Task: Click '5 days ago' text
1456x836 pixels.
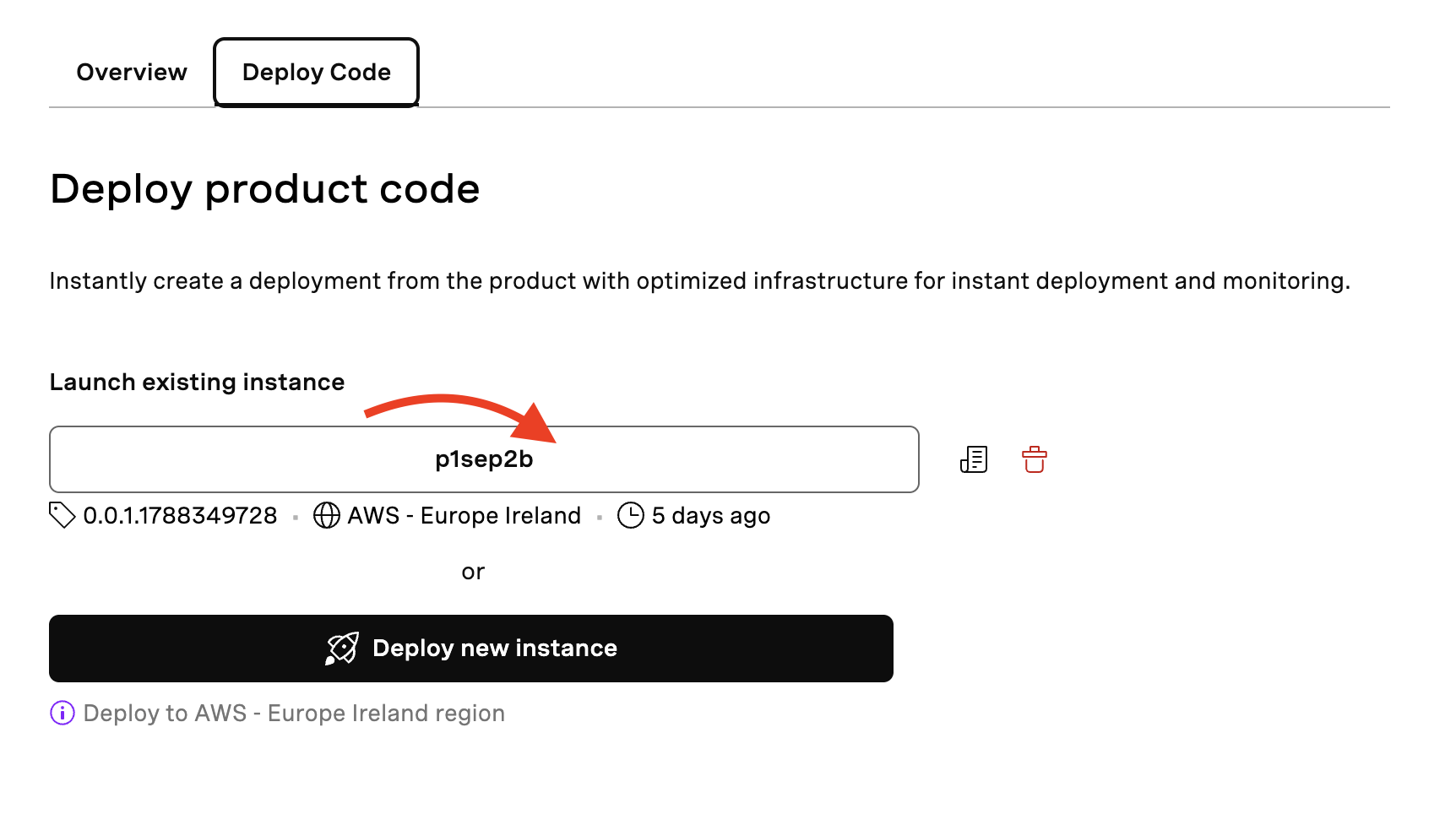Action: (x=711, y=516)
